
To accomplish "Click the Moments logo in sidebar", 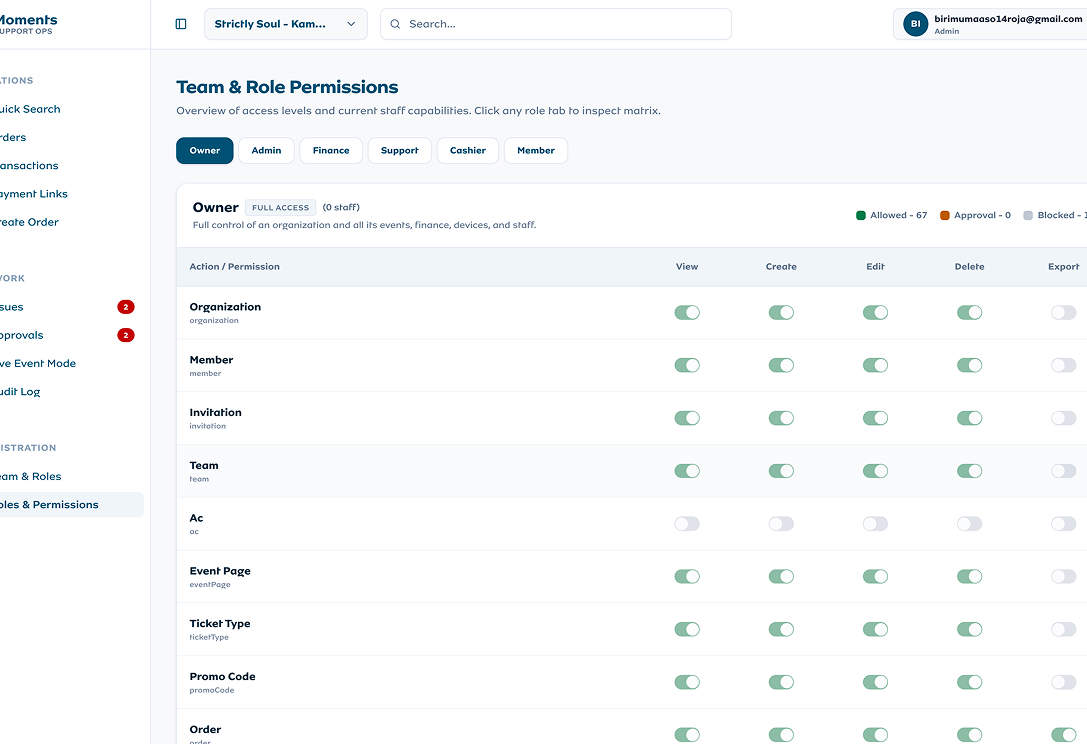I will (28, 24).
